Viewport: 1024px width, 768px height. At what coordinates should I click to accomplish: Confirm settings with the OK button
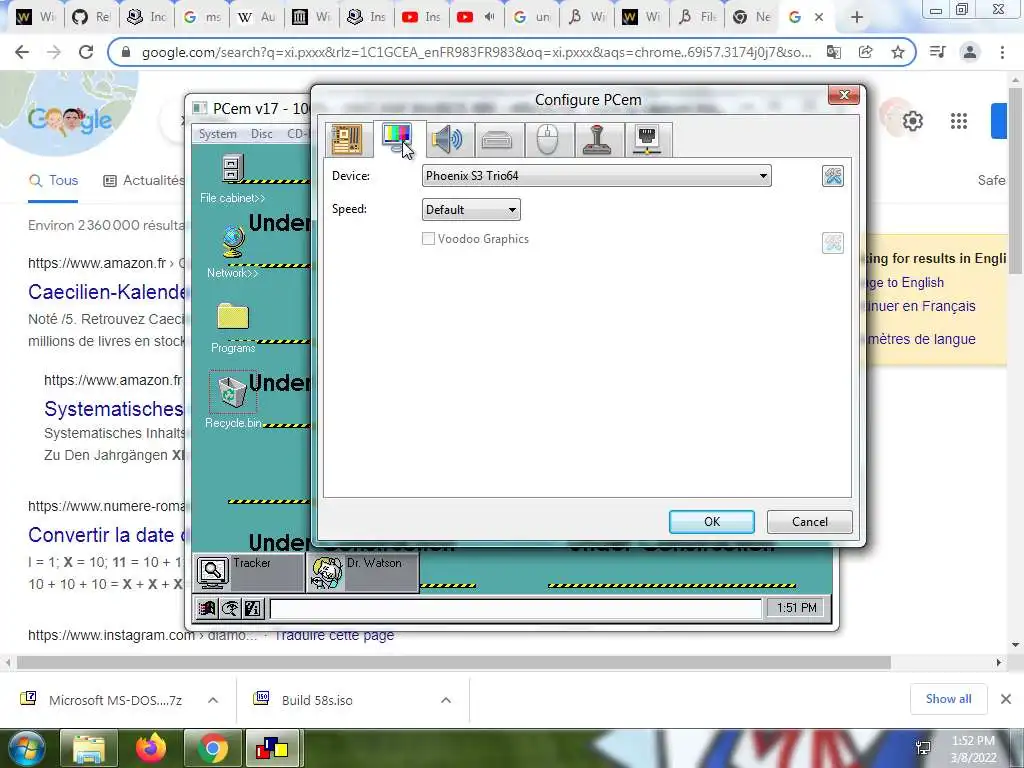712,522
